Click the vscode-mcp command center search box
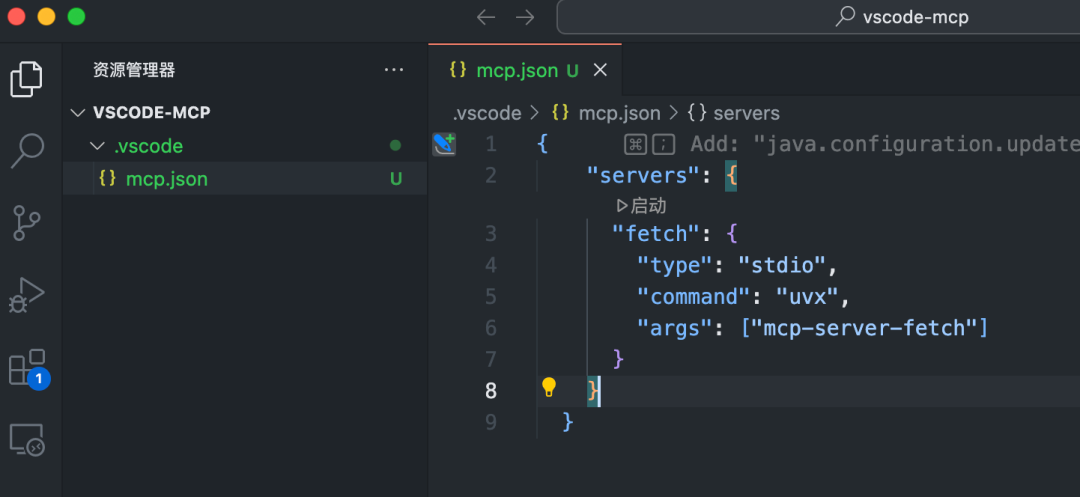Screen dimensions: 1080x497 pos(818,17)
